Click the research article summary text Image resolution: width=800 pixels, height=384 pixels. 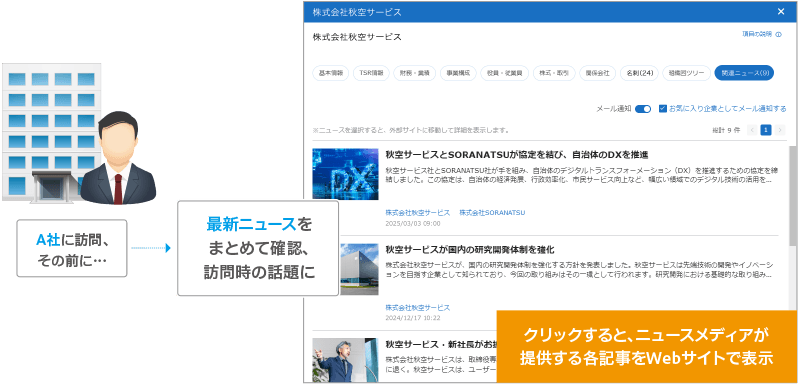click(580, 270)
